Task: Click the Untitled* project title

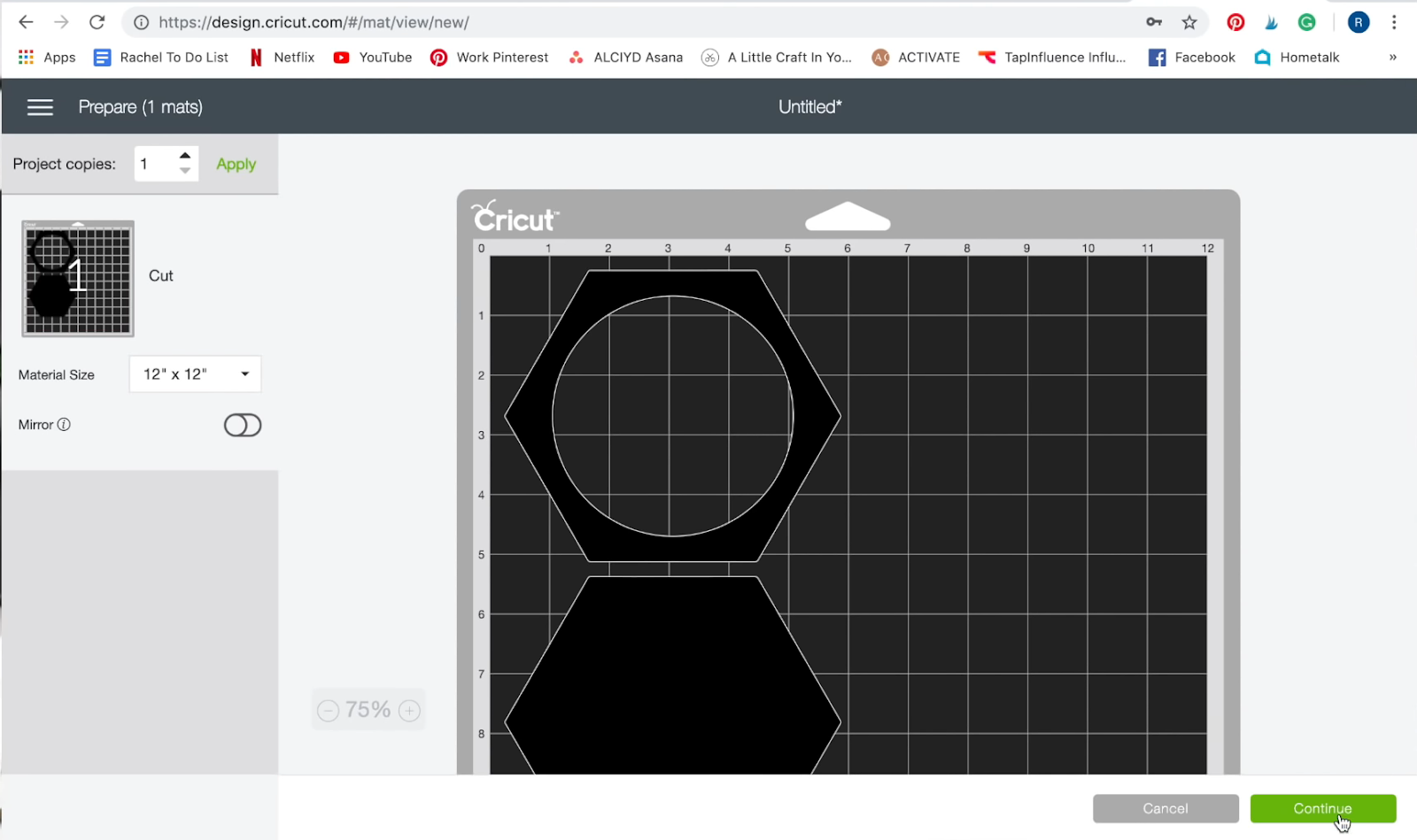Action: click(810, 107)
